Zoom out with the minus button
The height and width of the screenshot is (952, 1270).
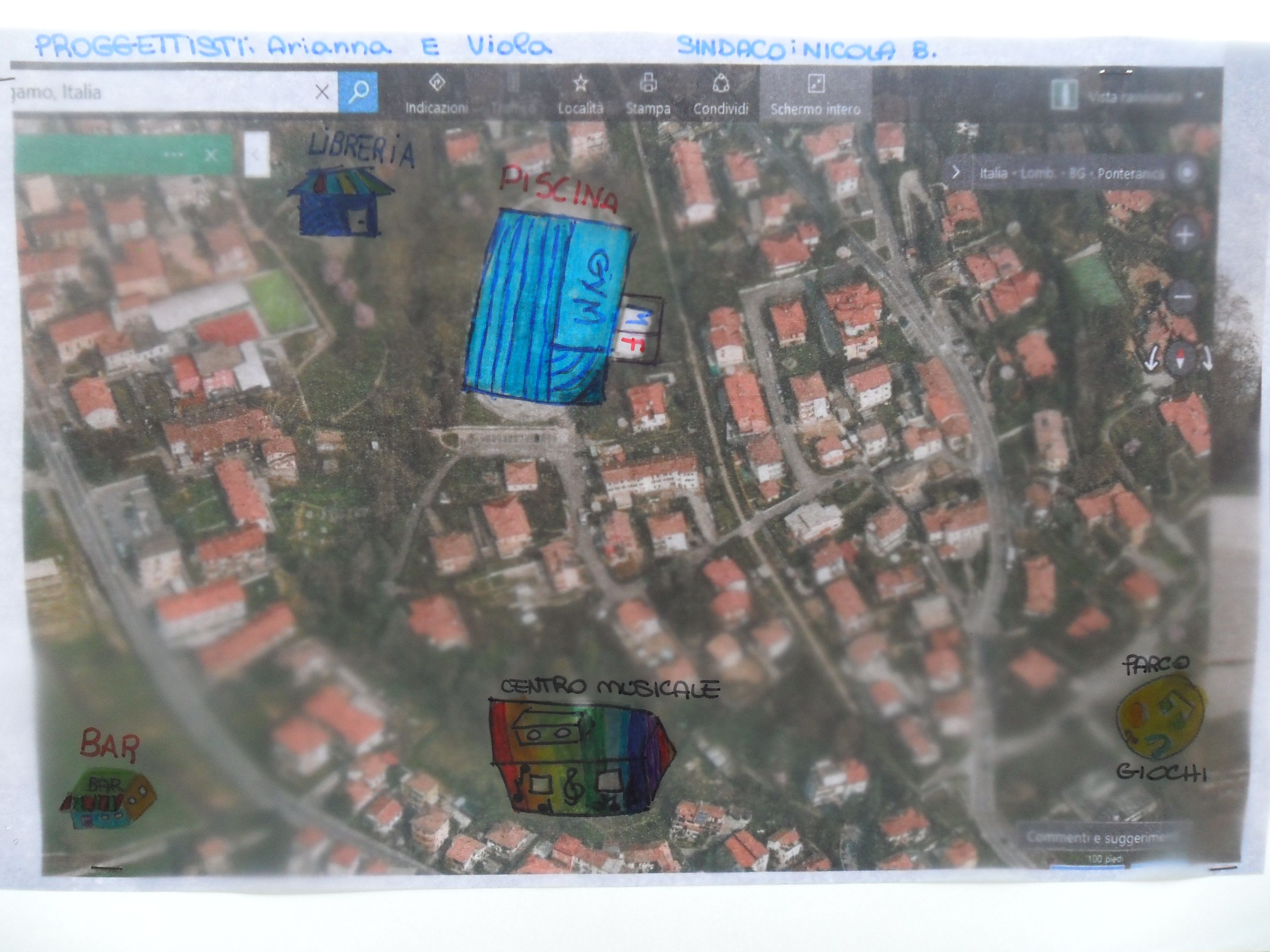(x=1183, y=297)
